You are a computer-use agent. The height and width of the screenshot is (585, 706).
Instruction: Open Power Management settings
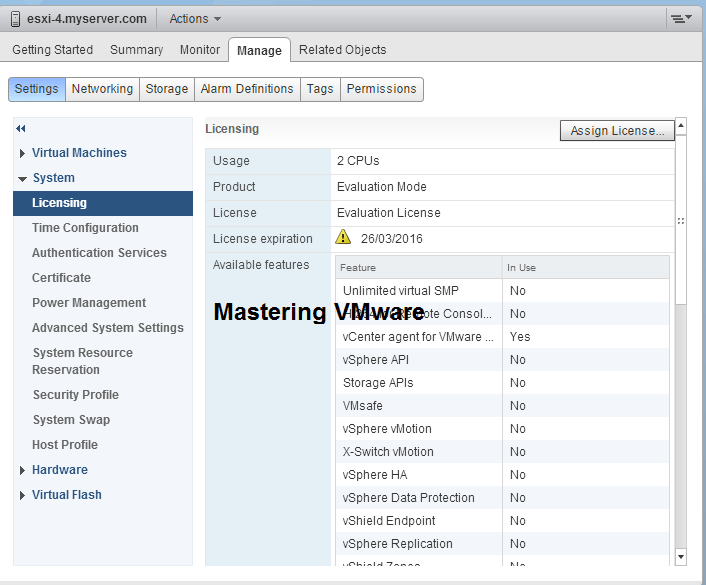pos(89,303)
